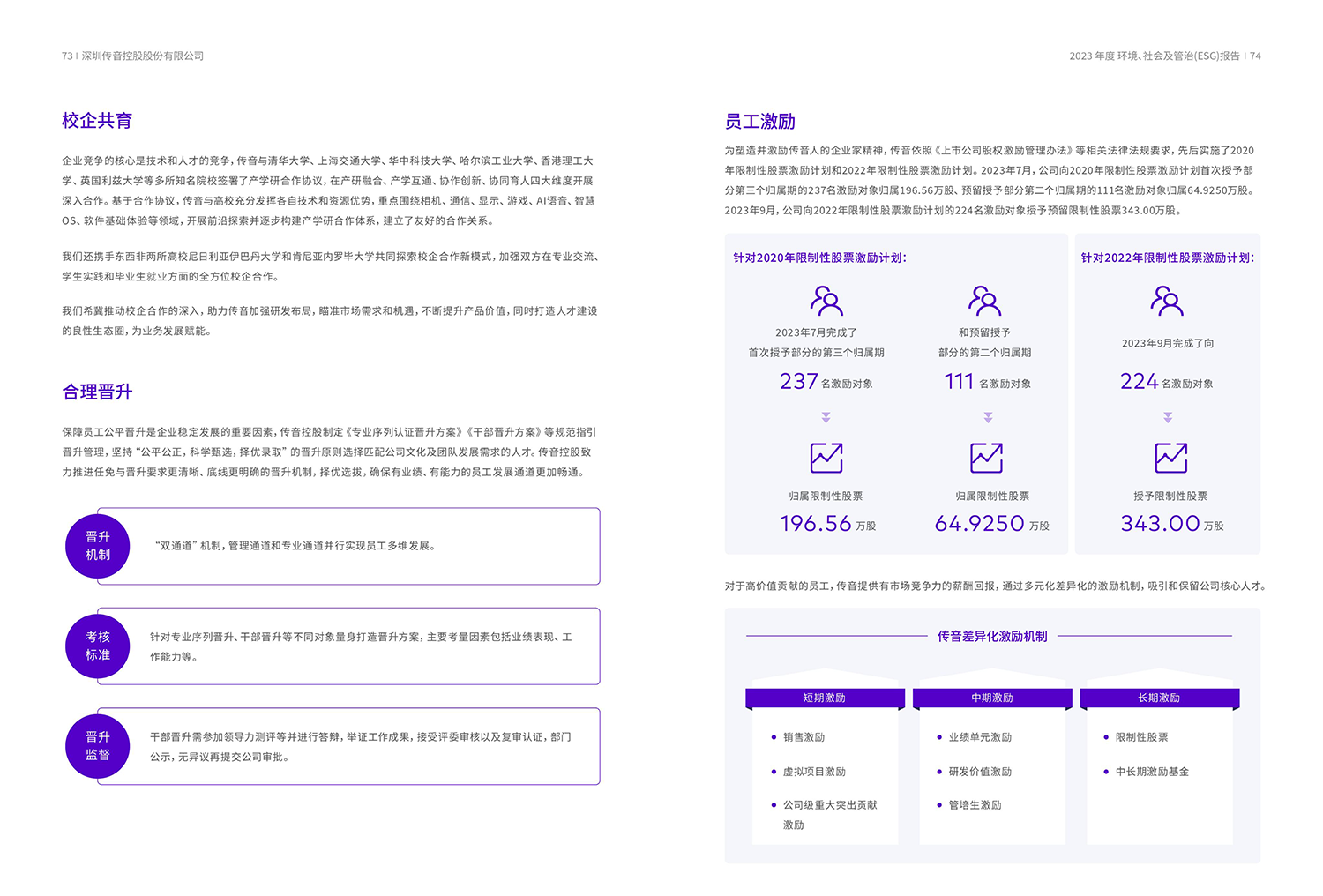Select the 长期激励 header tab

pos(1159,698)
